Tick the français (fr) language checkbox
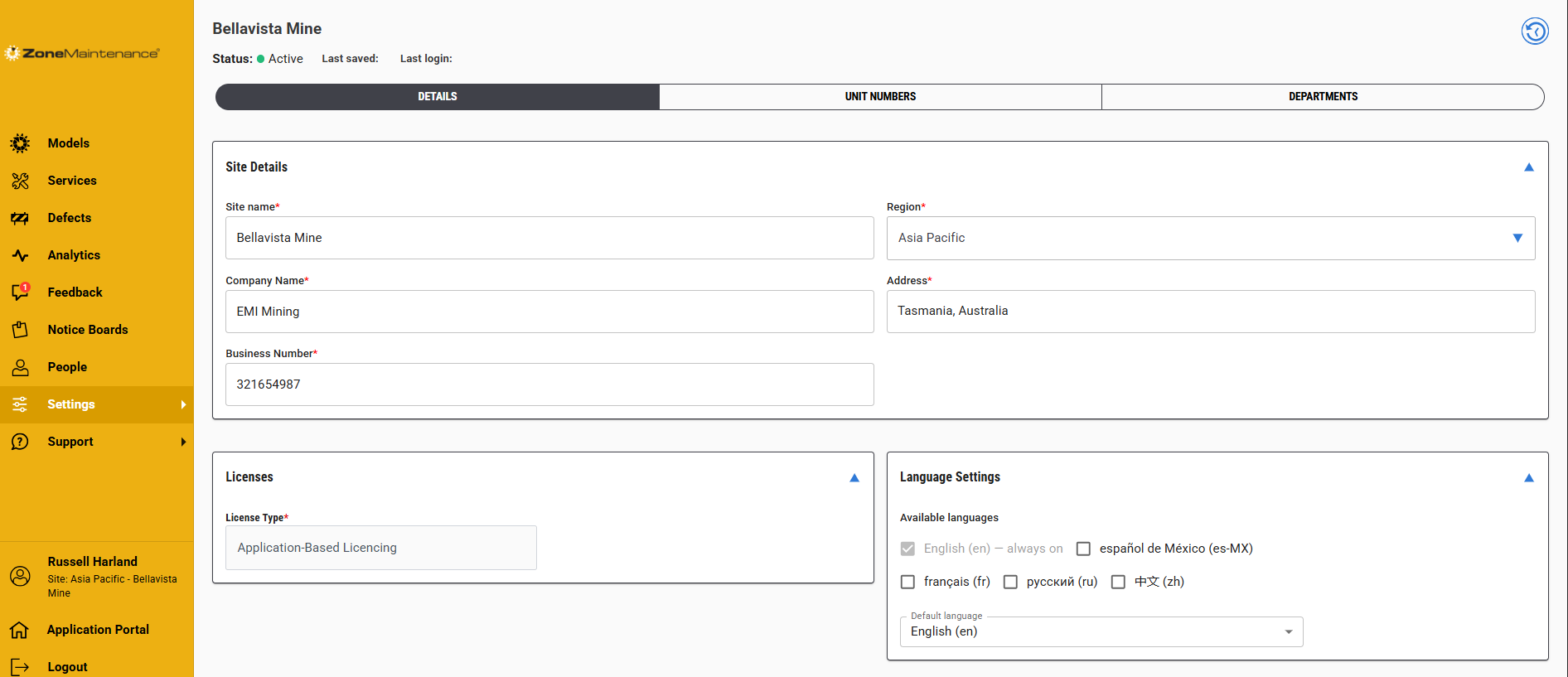Image resolution: width=1568 pixels, height=677 pixels. 907,582
